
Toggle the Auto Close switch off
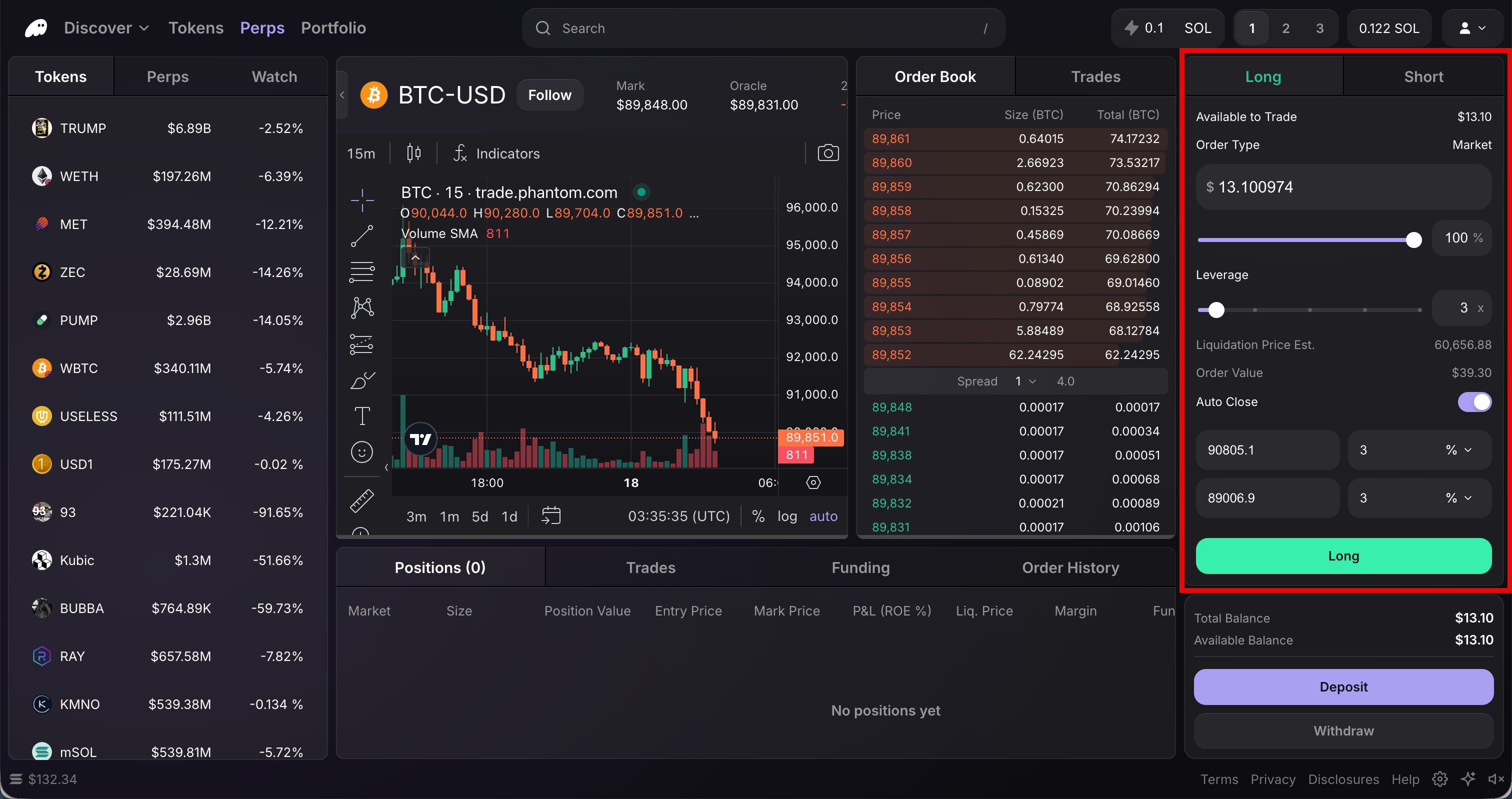click(1474, 402)
